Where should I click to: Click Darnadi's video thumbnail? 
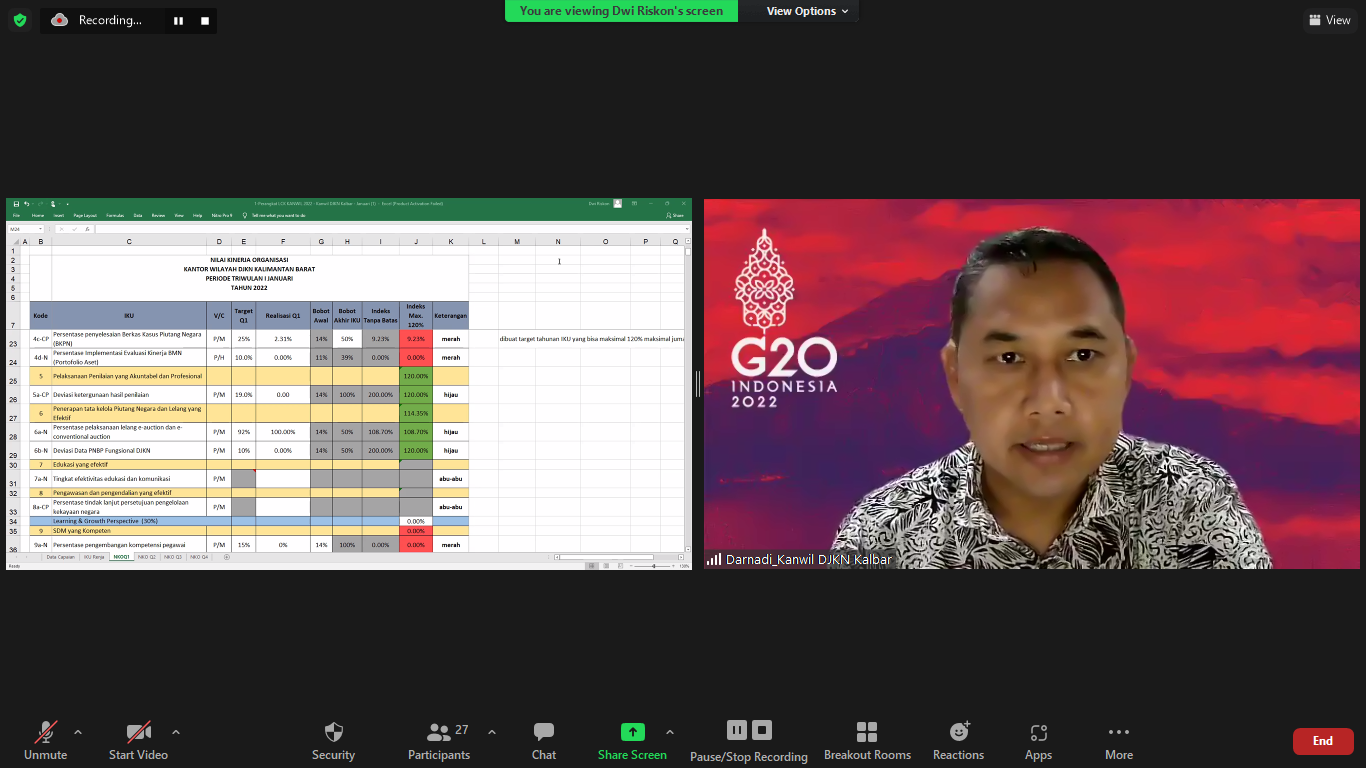pyautogui.click(x=1031, y=384)
